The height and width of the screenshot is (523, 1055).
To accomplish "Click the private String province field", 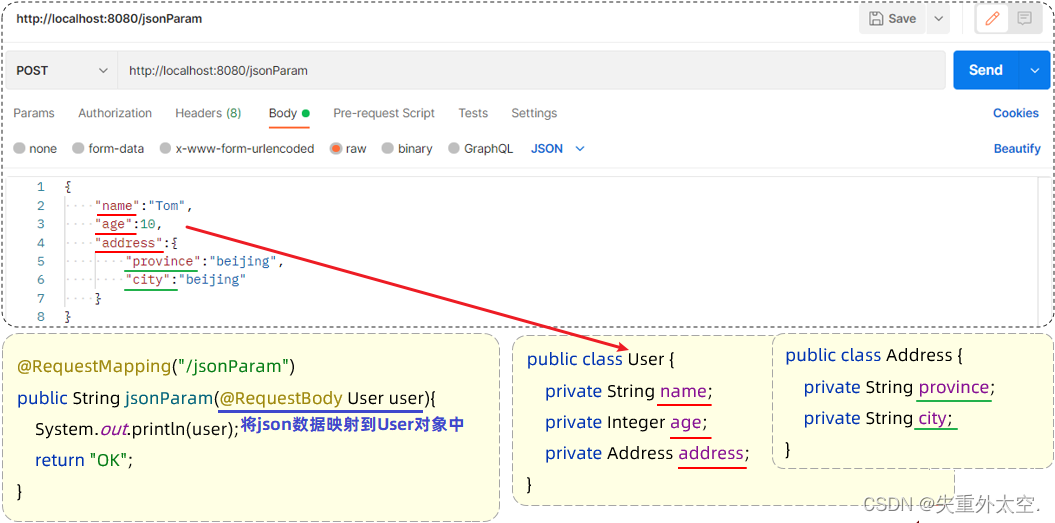I will pos(899,387).
